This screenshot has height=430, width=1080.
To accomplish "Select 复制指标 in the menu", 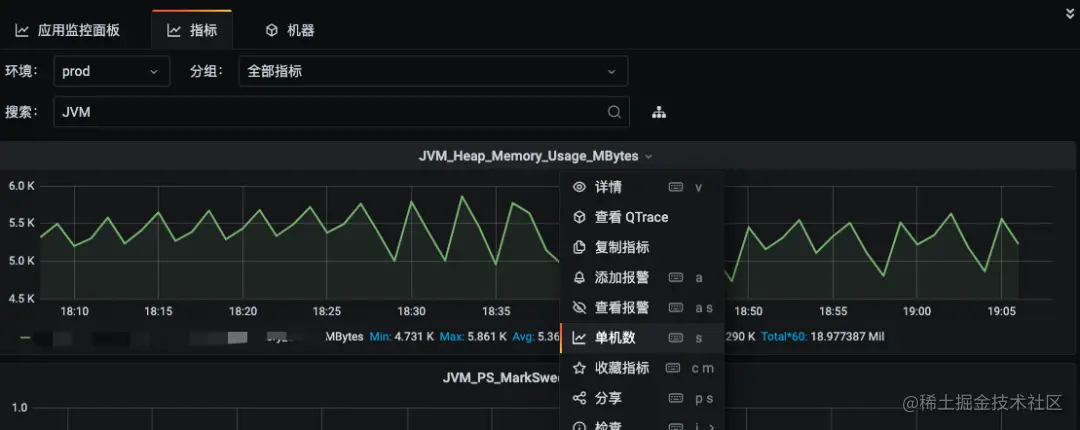I will [642, 247].
